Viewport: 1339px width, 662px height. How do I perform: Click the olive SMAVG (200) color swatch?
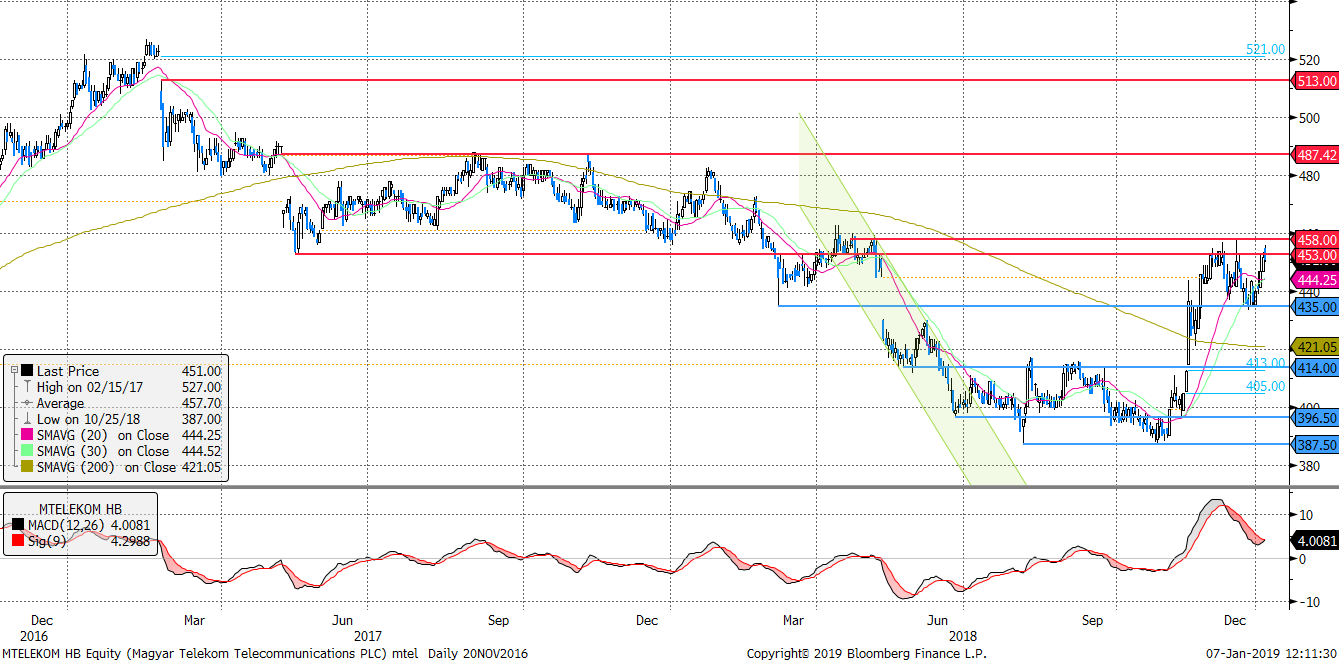point(28,467)
